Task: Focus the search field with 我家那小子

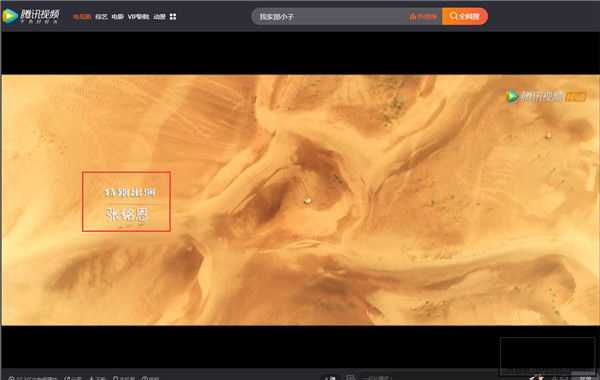Action: [x=329, y=16]
